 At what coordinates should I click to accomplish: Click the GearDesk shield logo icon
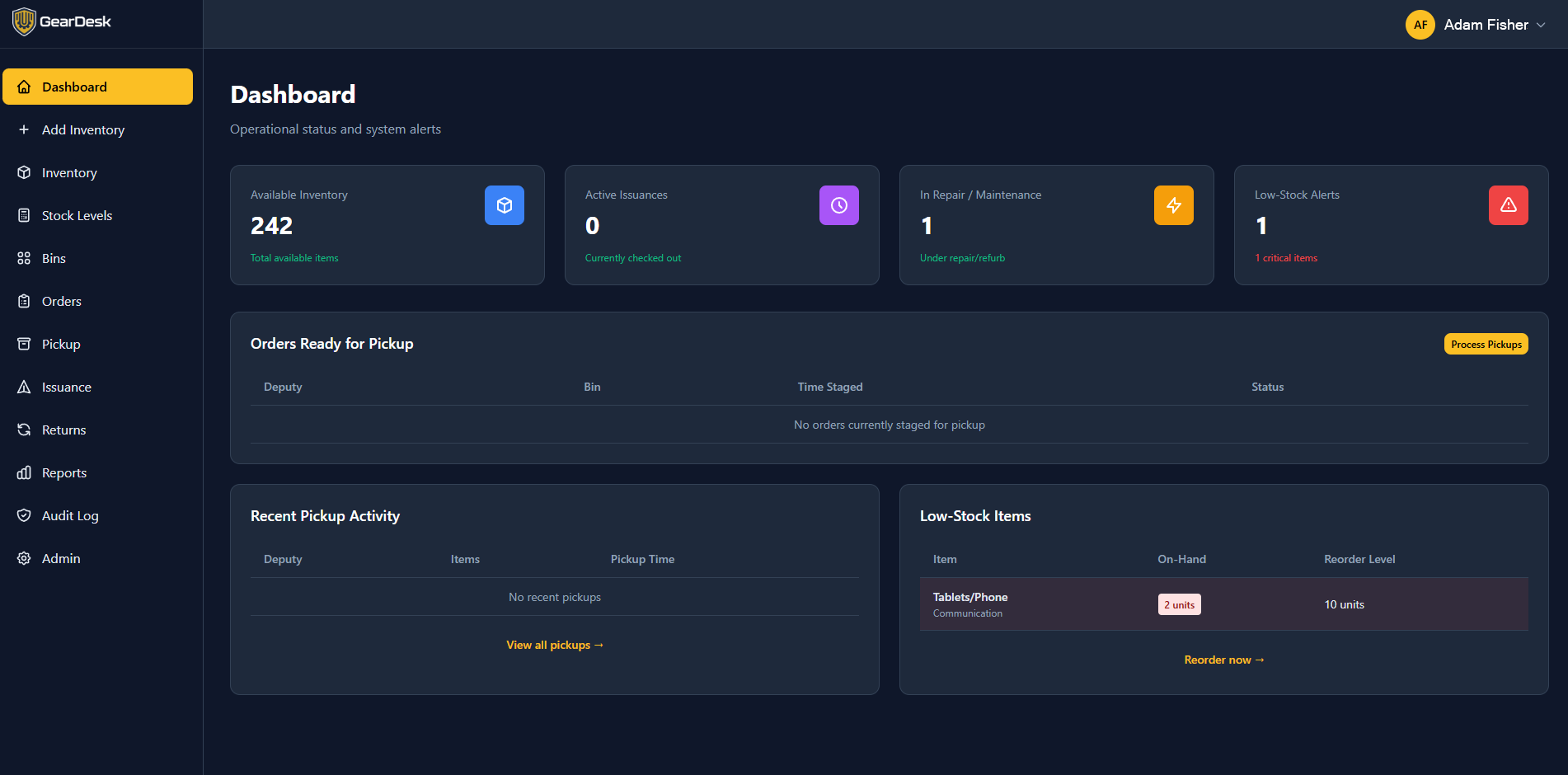[24, 21]
